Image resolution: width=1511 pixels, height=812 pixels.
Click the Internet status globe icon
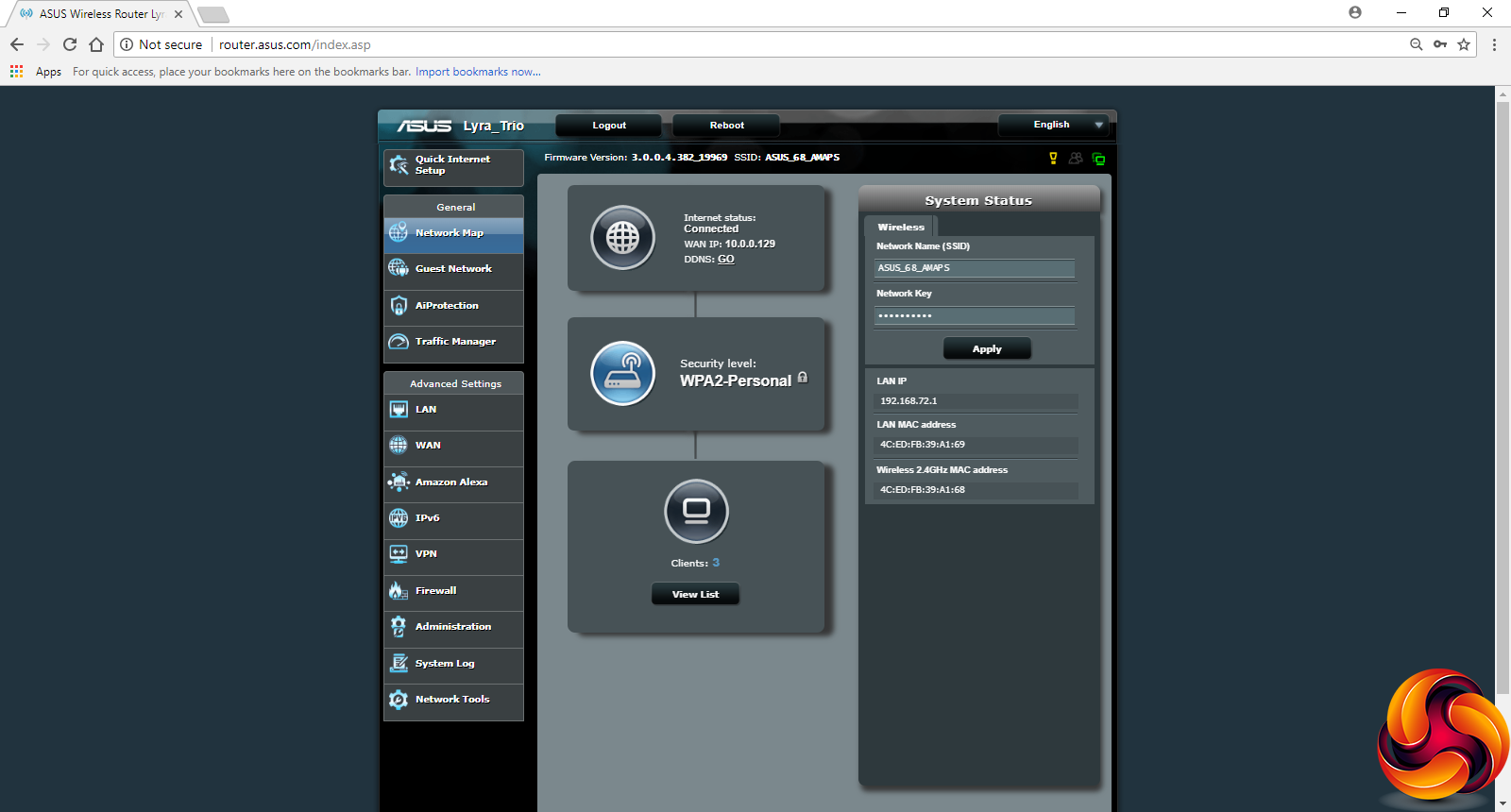coord(622,238)
